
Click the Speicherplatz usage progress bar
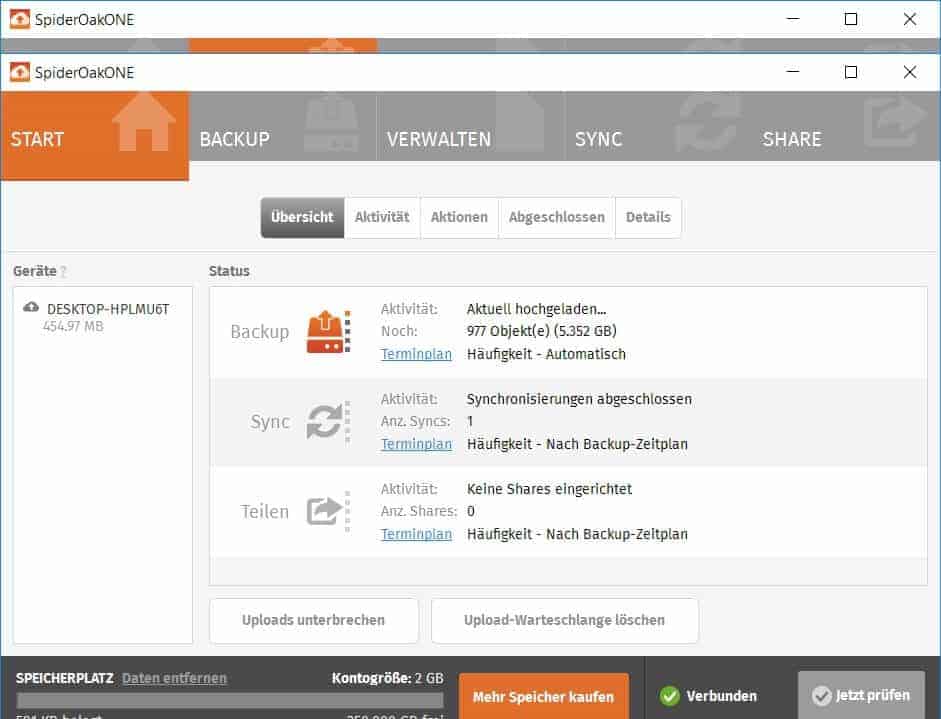coord(230,700)
